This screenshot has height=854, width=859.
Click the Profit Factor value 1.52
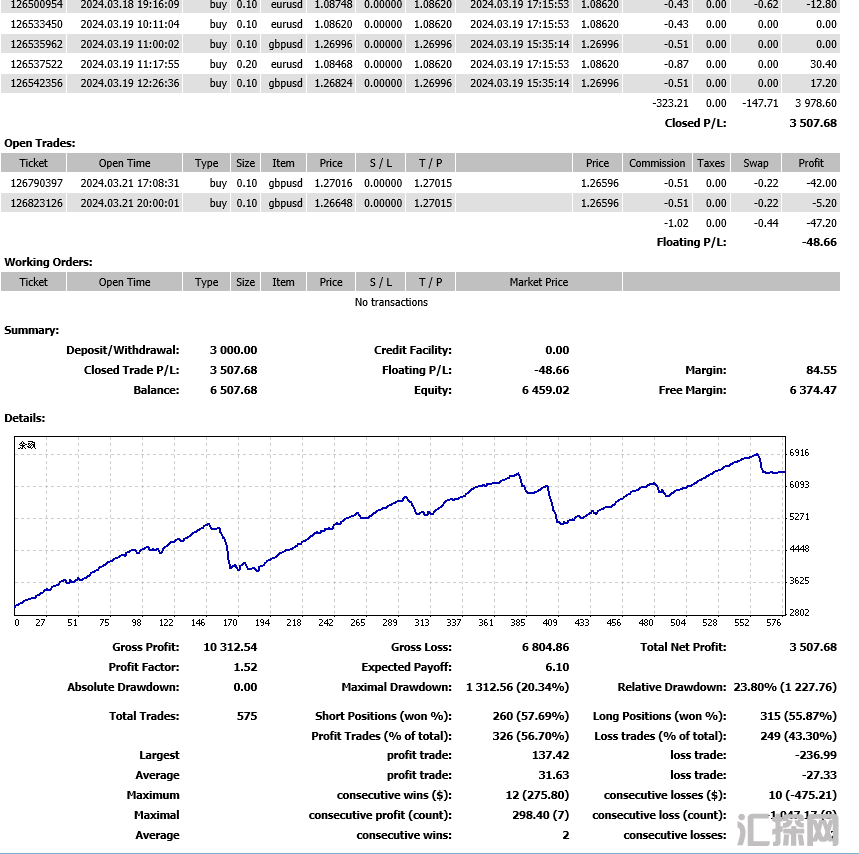pos(246,667)
